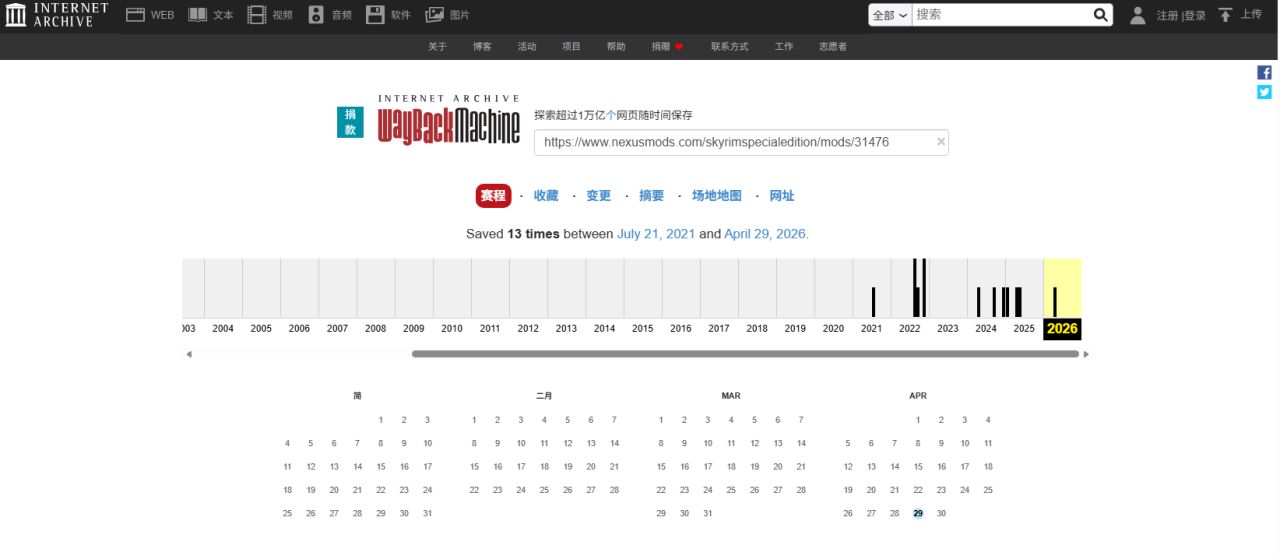Screen dimensions: 1280x556
Task: Clear the Wayback URL field
Action: [940, 142]
